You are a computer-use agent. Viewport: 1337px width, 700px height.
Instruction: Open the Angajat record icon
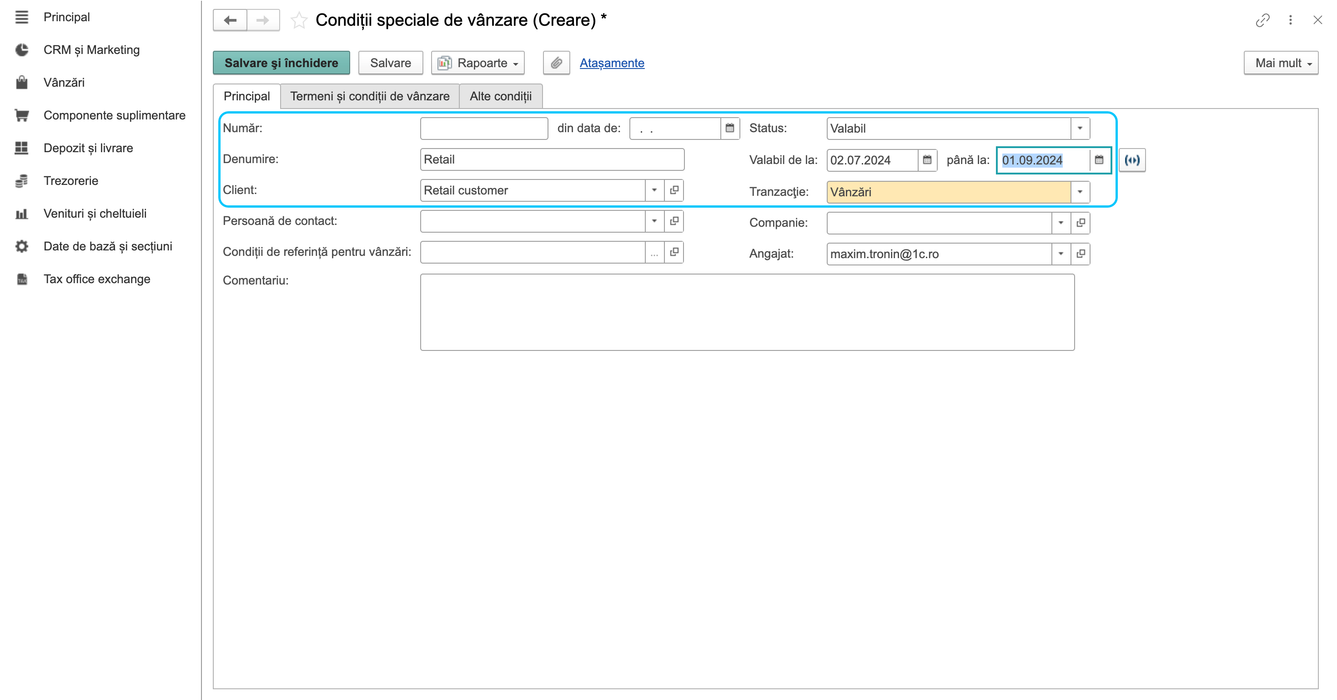1080,254
